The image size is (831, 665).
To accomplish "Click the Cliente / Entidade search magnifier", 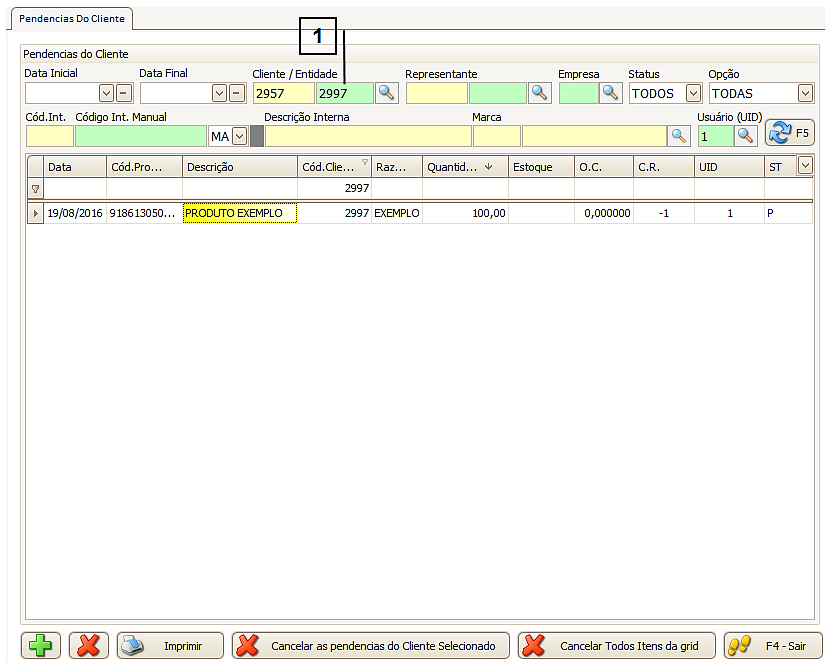I will 386,93.
